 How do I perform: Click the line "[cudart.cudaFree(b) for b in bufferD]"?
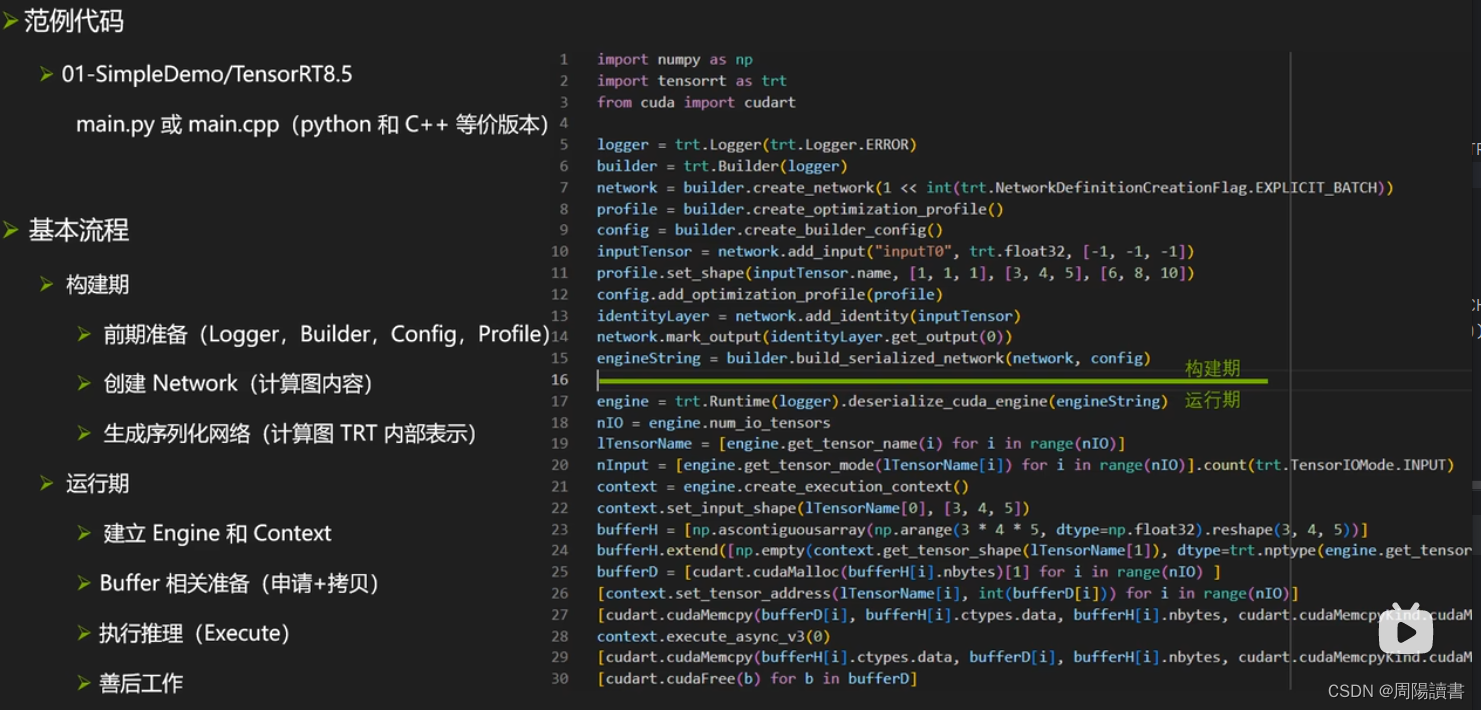[x=757, y=679]
